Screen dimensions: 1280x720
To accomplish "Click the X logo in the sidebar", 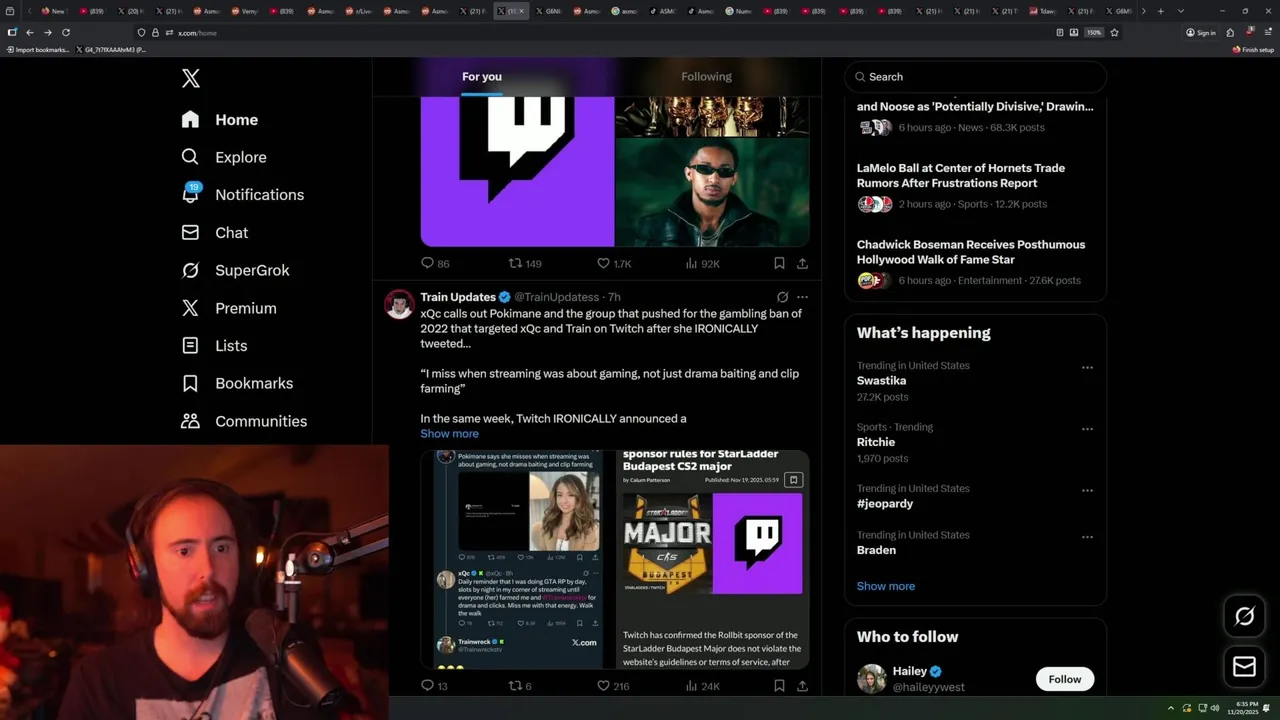I will 191,78.
